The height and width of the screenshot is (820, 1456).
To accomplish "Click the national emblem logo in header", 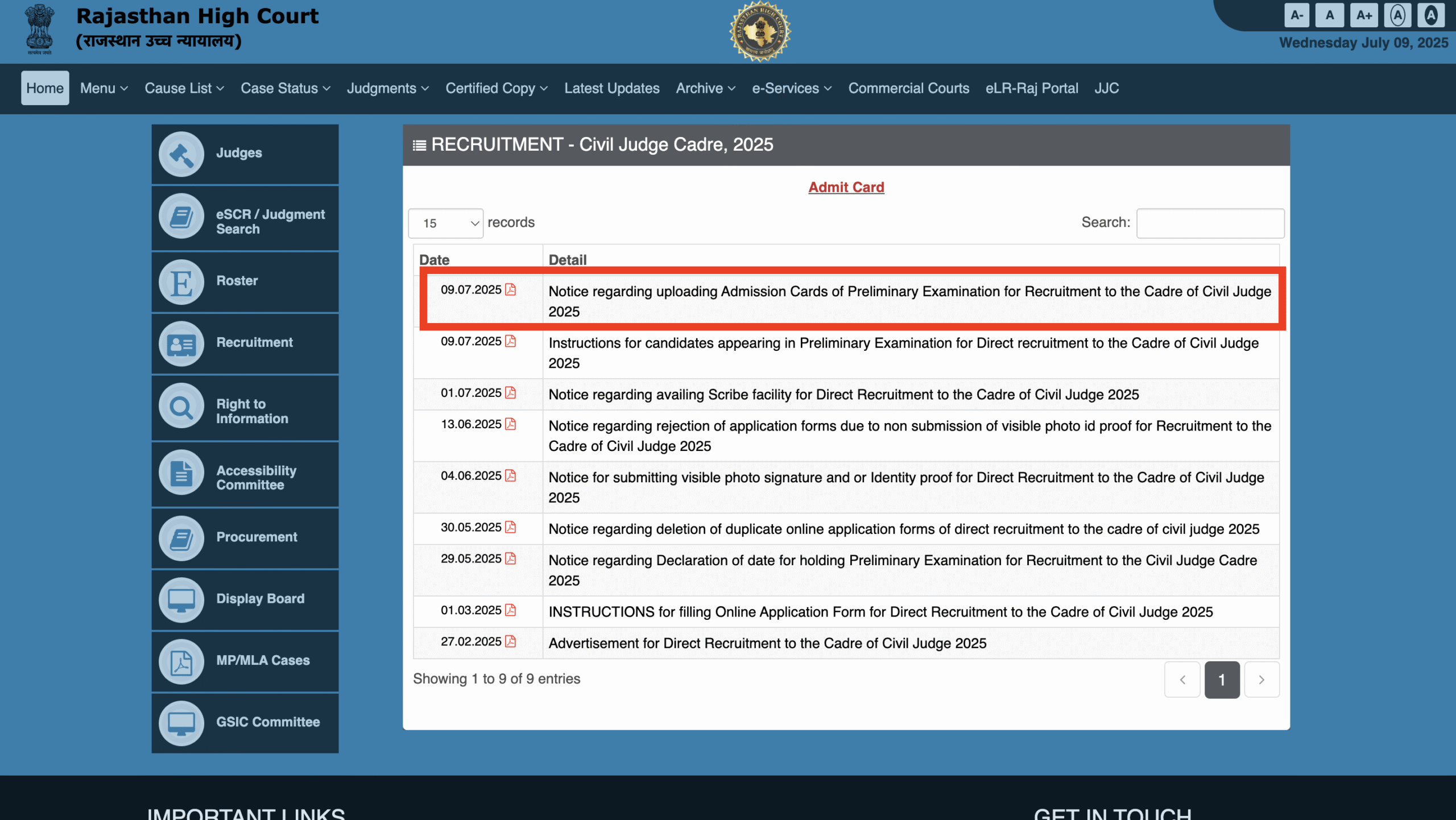I will [x=40, y=30].
